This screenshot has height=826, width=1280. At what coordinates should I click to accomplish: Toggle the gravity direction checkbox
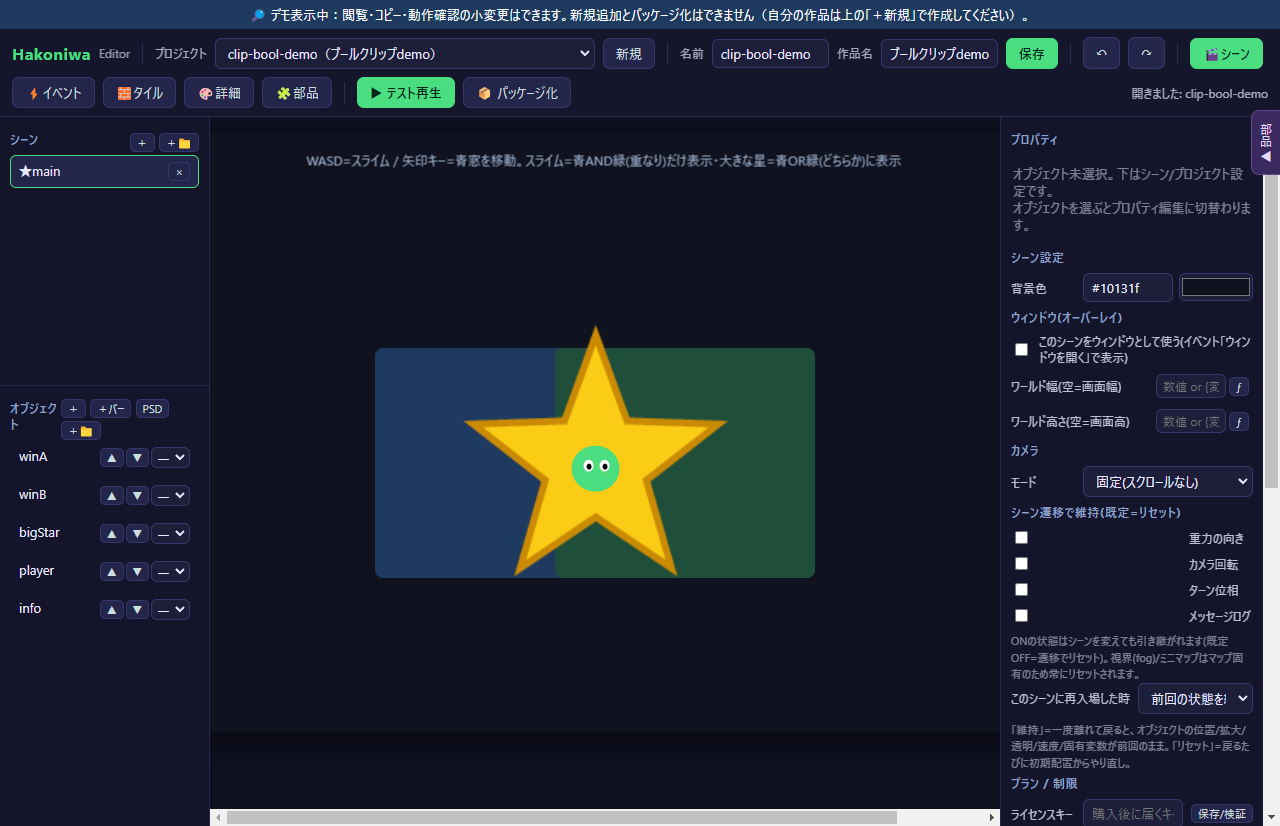tap(1021, 537)
